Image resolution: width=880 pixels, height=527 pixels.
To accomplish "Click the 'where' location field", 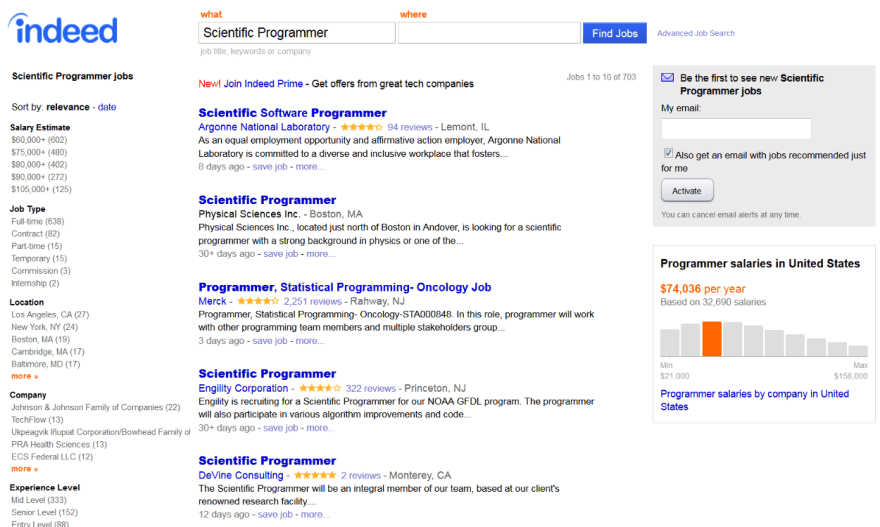I will pos(489,33).
